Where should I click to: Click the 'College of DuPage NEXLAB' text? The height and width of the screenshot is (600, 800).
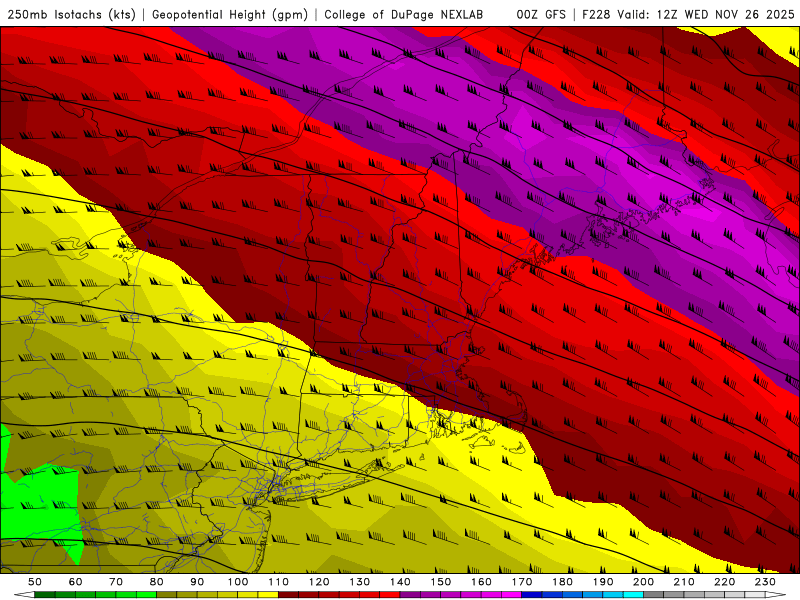tap(404, 15)
